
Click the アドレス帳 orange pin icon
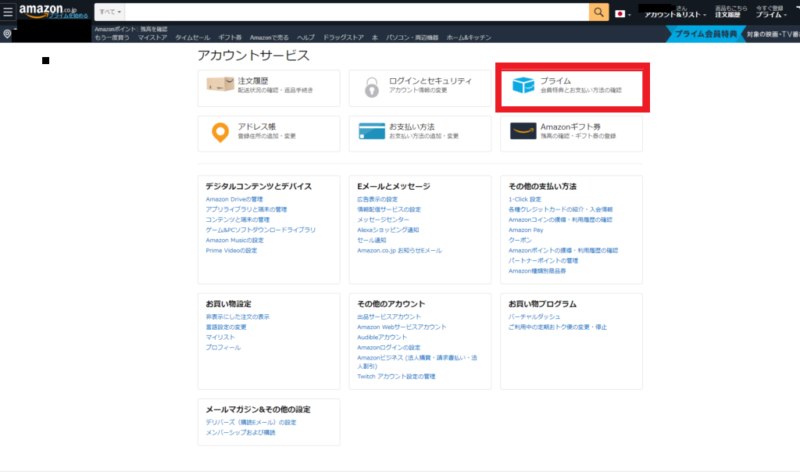coord(220,132)
